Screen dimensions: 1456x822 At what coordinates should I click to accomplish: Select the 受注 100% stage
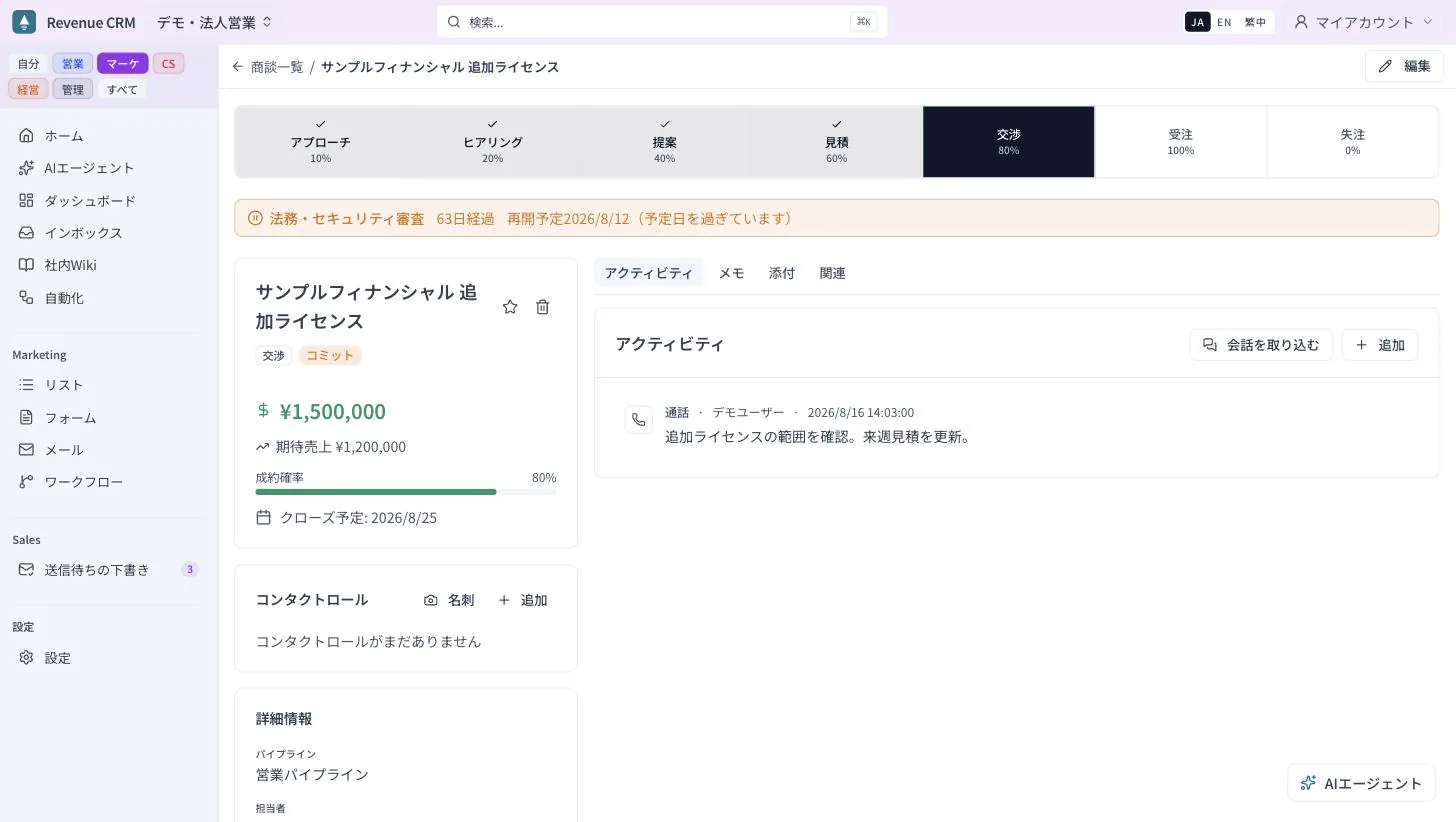tap(1181, 142)
